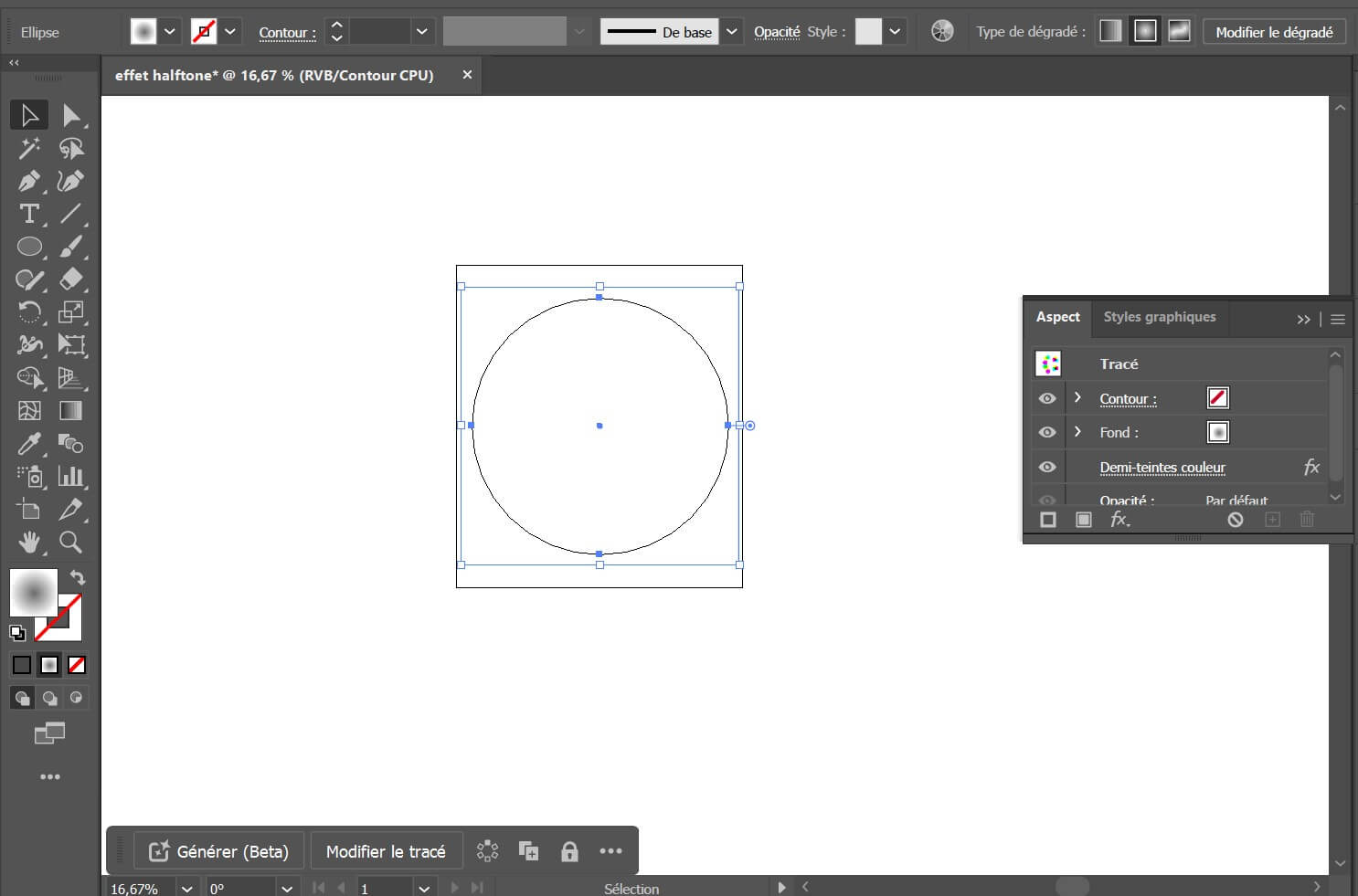Viewport: 1358px width, 896px height.
Task: Open fill swatch dropdown in control bar
Action: [170, 31]
